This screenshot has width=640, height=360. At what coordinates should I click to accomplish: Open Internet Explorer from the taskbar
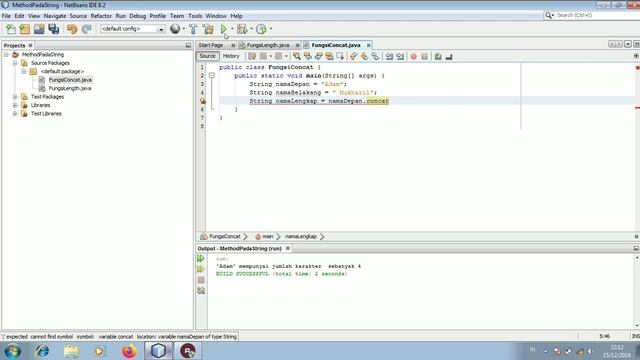coord(42,351)
